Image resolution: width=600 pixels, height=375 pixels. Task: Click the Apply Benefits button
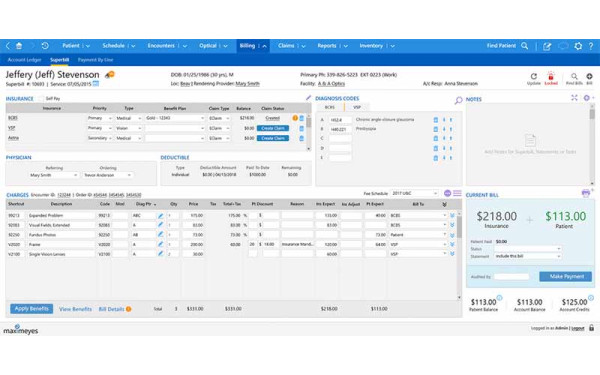pyautogui.click(x=31, y=309)
